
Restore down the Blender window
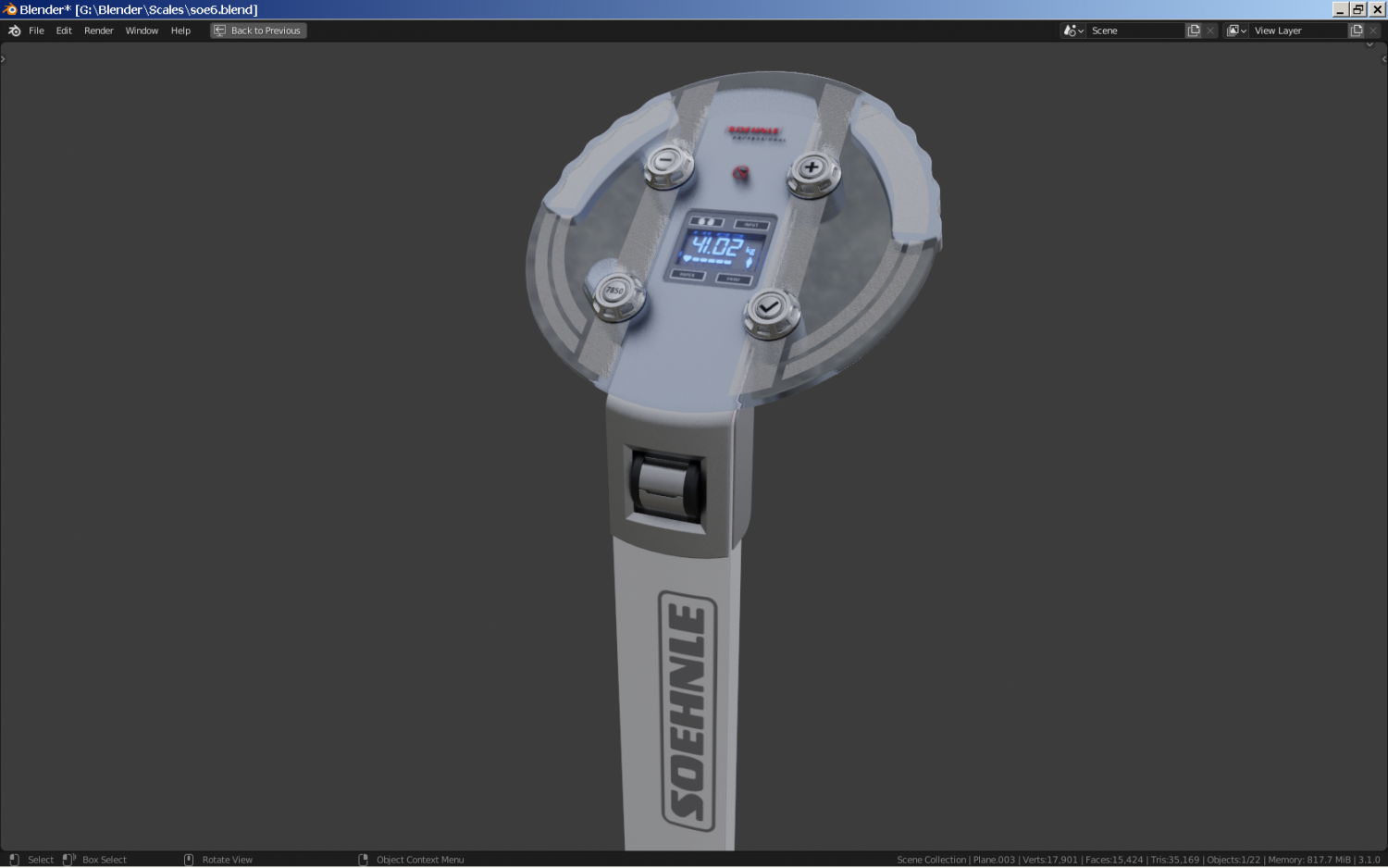click(x=1358, y=9)
